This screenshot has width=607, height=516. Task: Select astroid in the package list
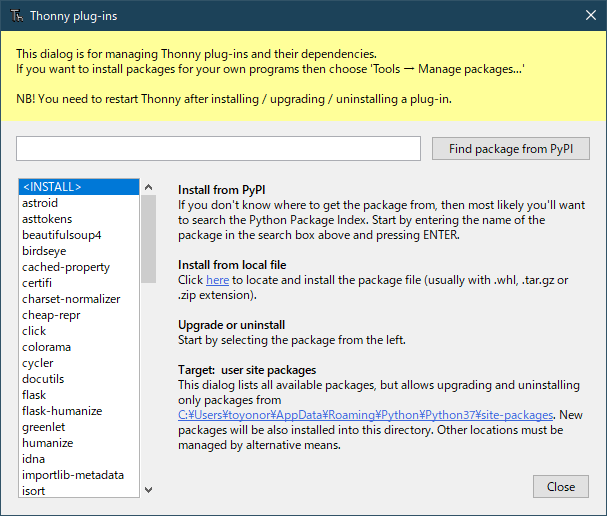pos(79,203)
